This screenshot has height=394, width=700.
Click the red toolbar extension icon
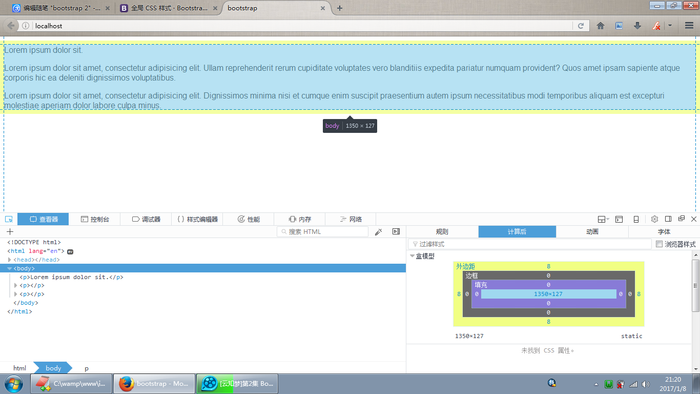pos(656,26)
